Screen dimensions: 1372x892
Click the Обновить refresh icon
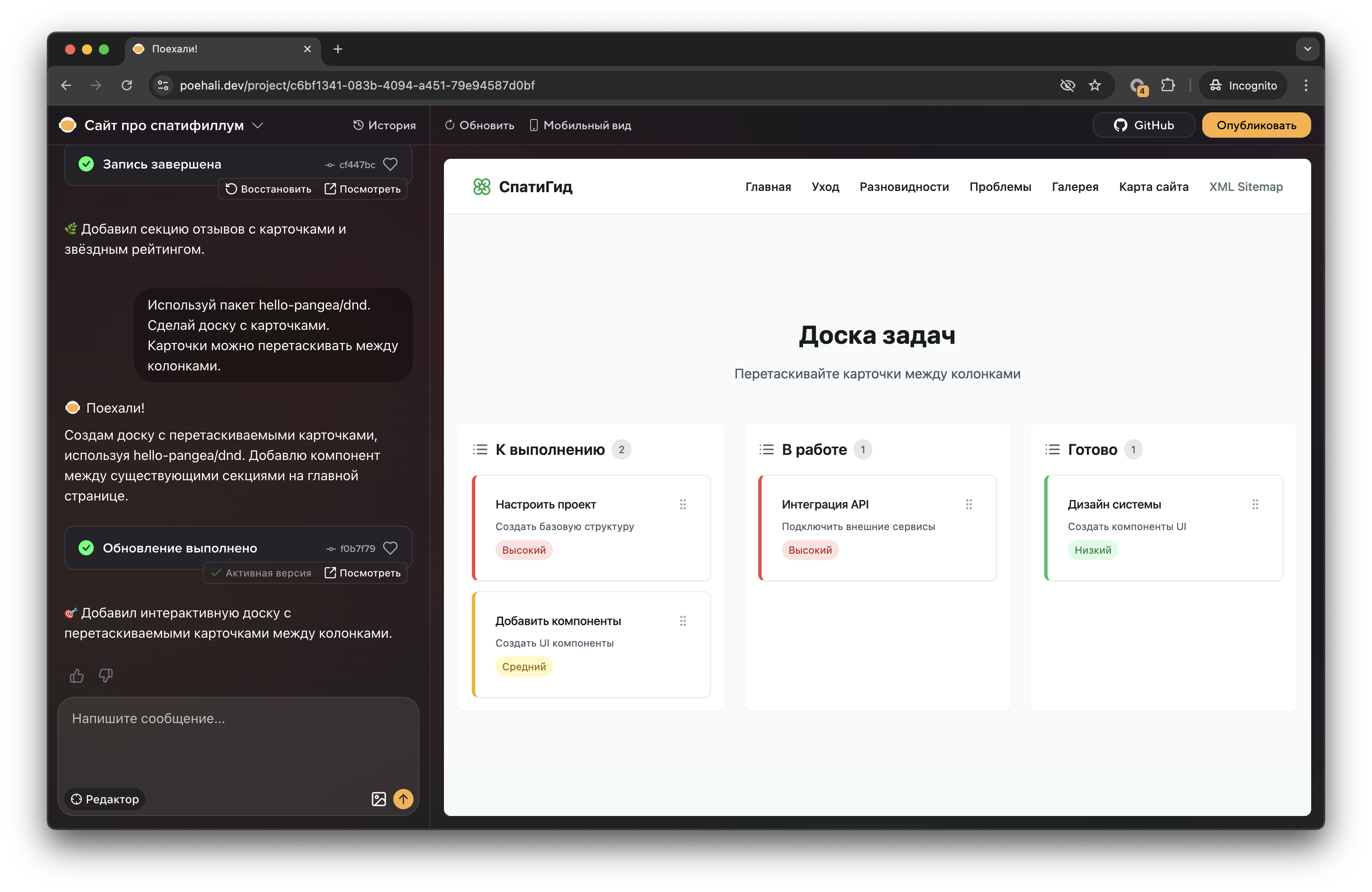click(x=449, y=125)
